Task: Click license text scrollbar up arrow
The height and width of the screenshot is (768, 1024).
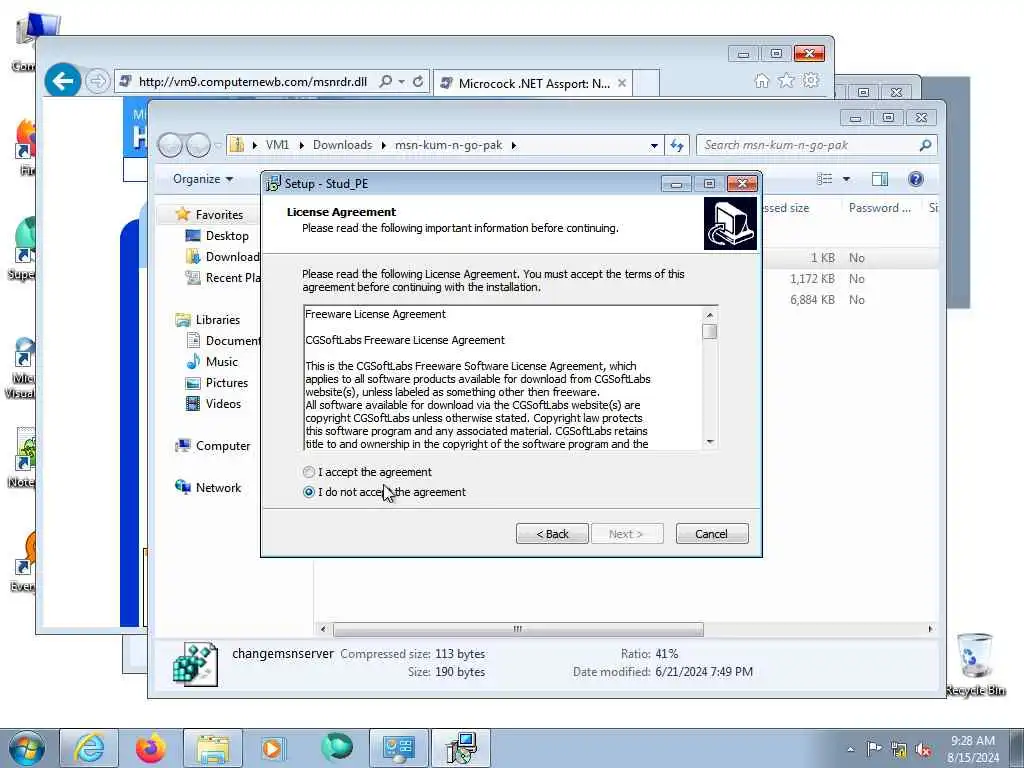Action: pyautogui.click(x=710, y=315)
